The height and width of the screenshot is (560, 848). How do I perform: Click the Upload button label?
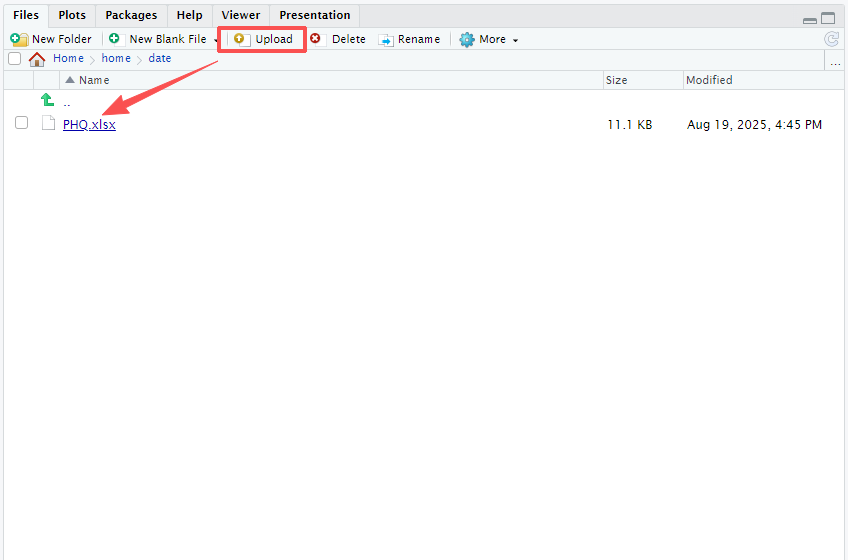274,39
